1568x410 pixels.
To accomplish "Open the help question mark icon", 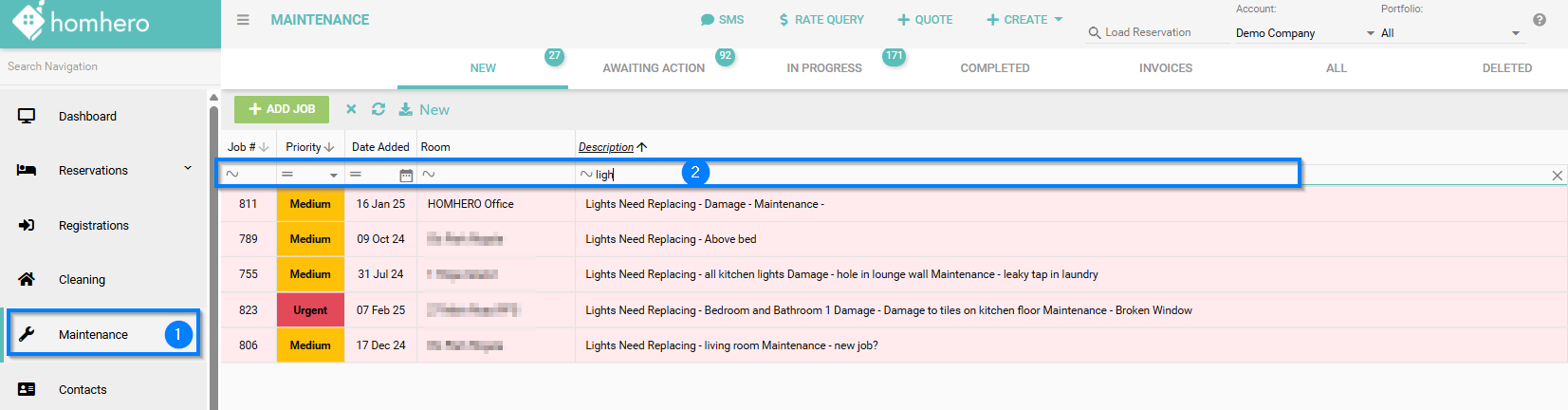I will (x=1540, y=20).
